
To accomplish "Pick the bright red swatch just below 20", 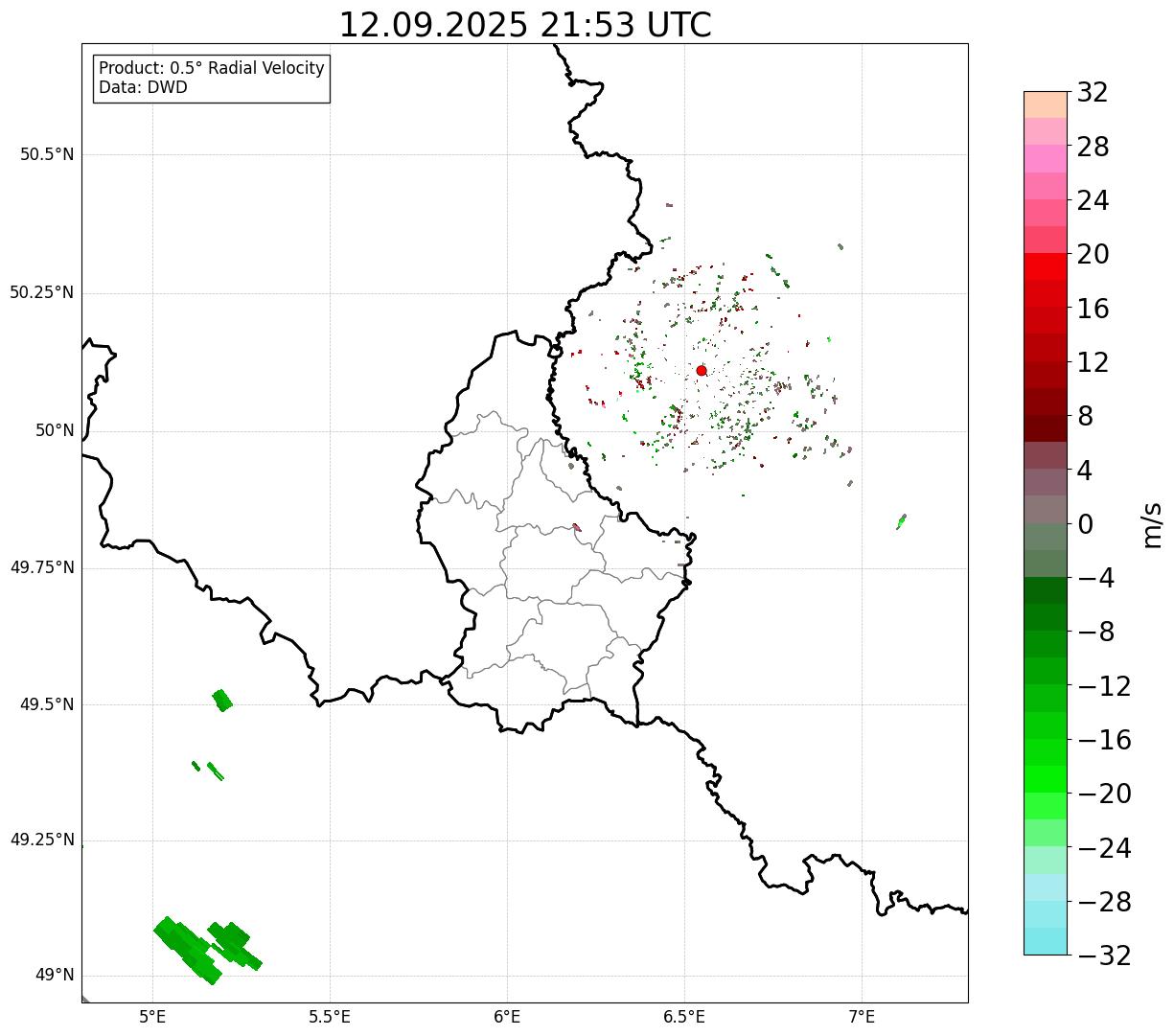I will point(1046,266).
